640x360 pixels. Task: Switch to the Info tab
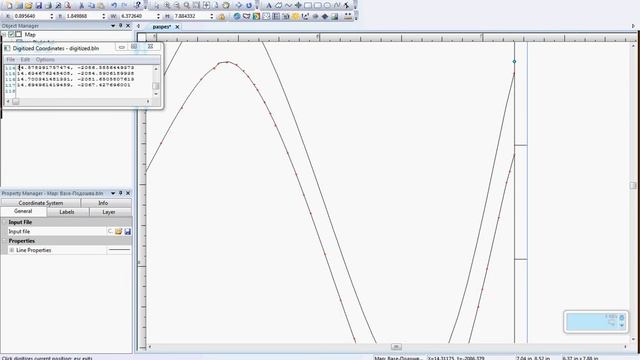106,203
